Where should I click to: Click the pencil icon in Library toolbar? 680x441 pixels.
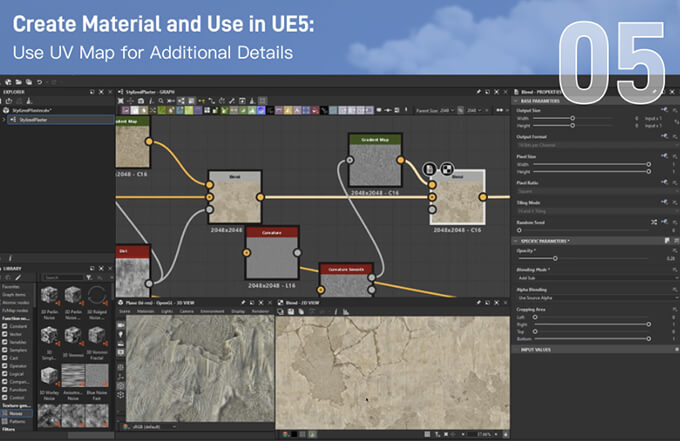pos(18,277)
